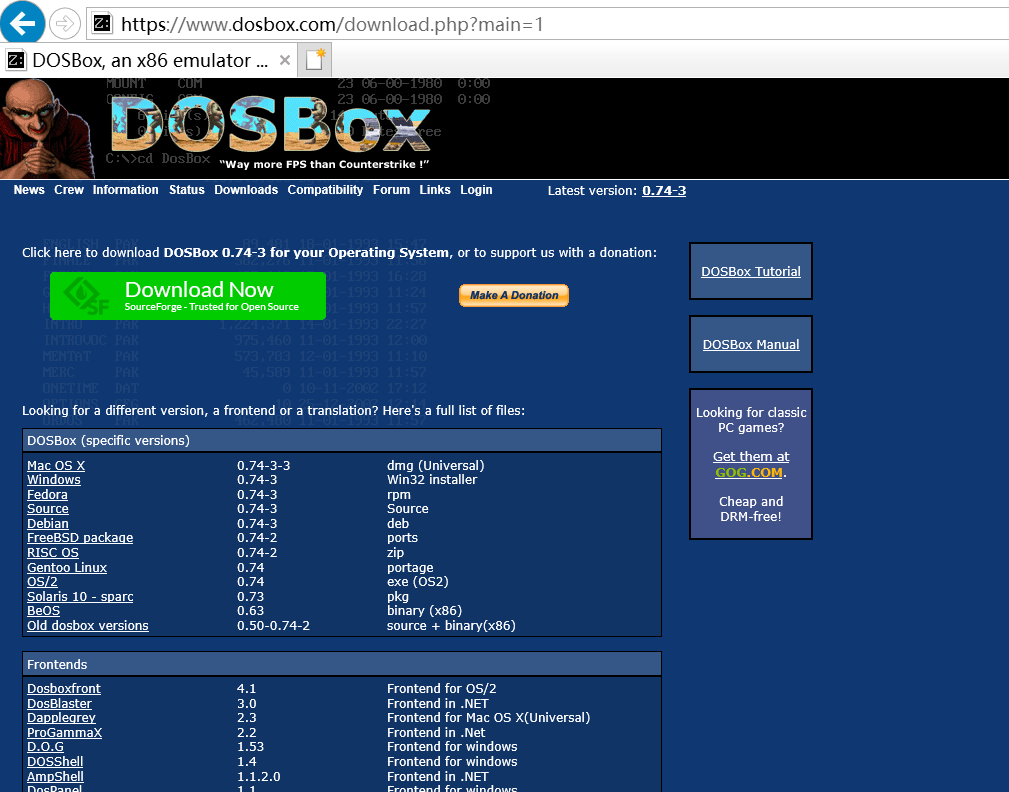Open the DOSBox Manual link
This screenshot has width=1009, height=792.
click(751, 344)
